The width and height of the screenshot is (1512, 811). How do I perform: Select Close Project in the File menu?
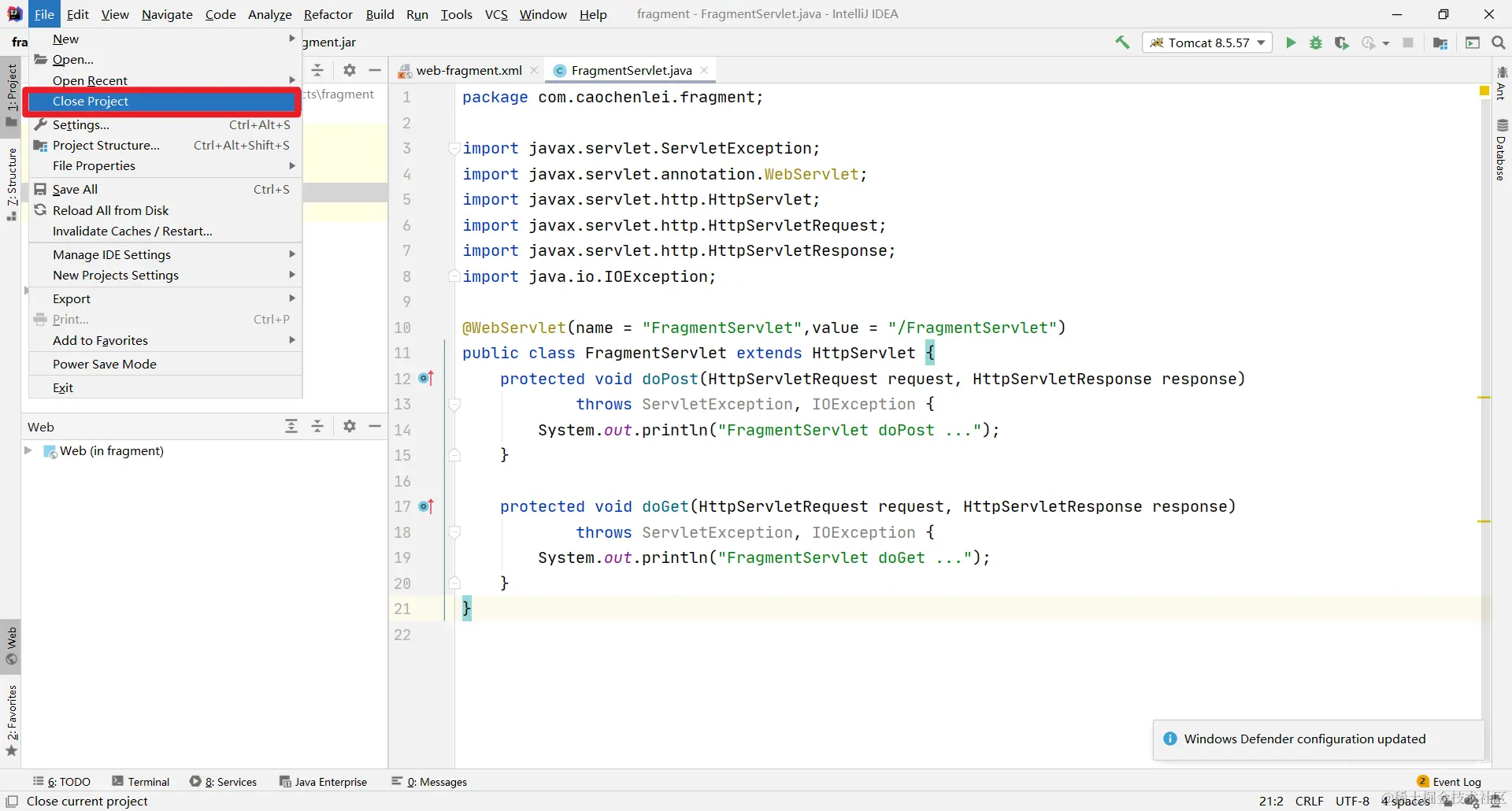pyautogui.click(x=162, y=102)
